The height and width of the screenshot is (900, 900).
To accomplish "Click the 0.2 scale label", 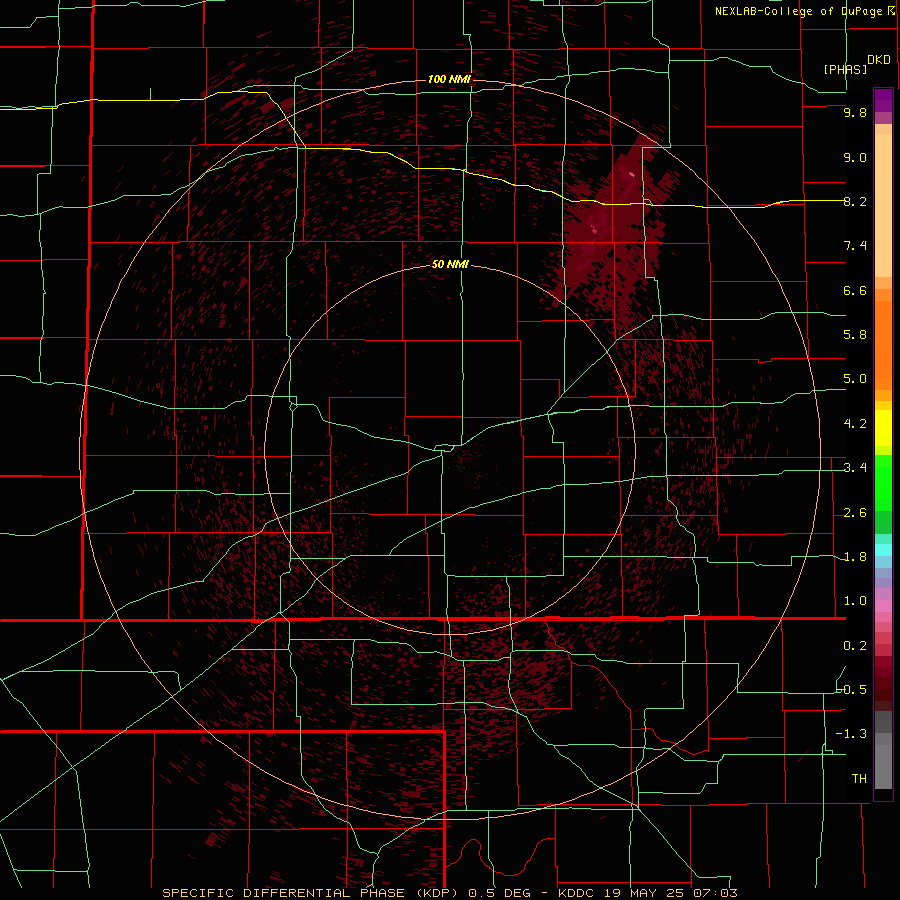I will 855,646.
